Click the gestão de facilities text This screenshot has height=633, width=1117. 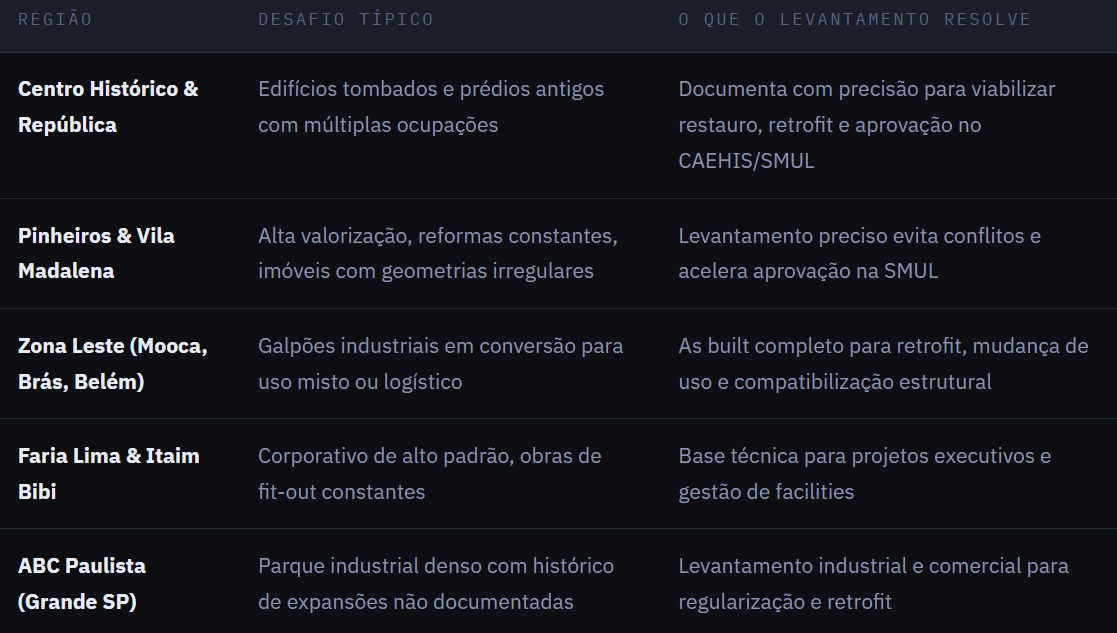click(x=766, y=491)
